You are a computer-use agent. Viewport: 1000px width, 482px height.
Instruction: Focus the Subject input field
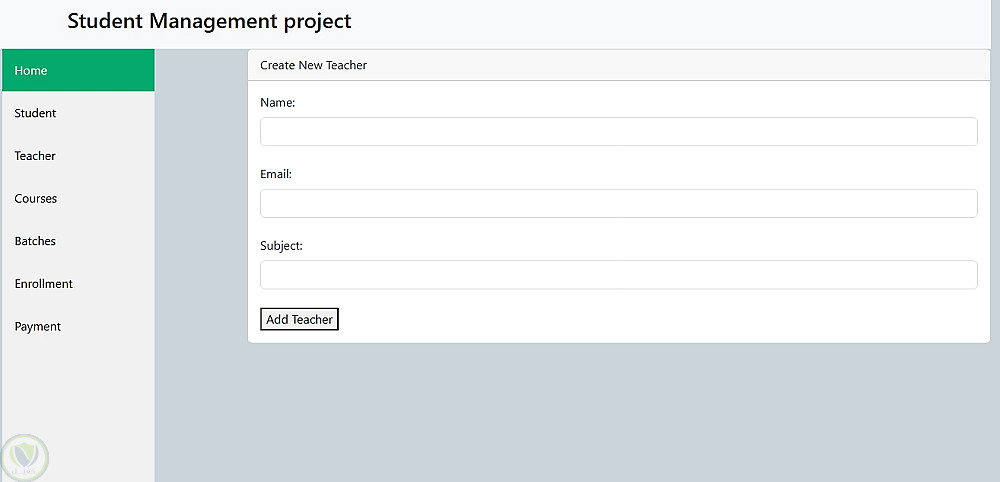618,275
